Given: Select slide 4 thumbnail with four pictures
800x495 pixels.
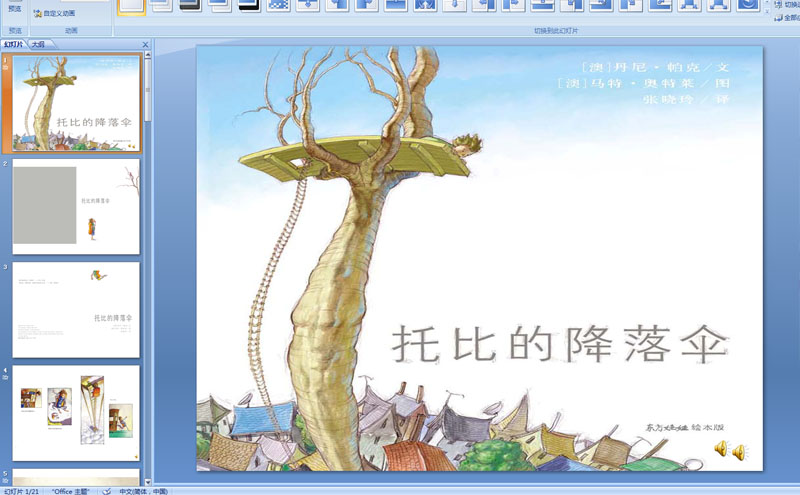Looking at the screenshot, I should point(76,413).
